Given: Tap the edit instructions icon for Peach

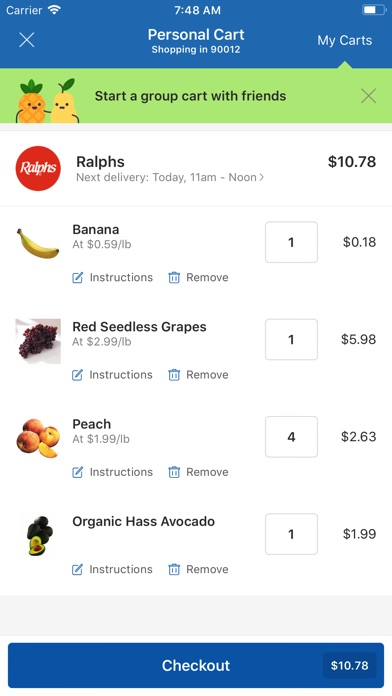Looking at the screenshot, I should click(77, 472).
